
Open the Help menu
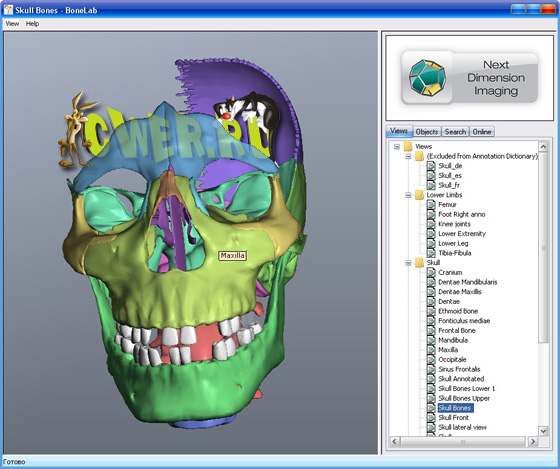(32, 24)
